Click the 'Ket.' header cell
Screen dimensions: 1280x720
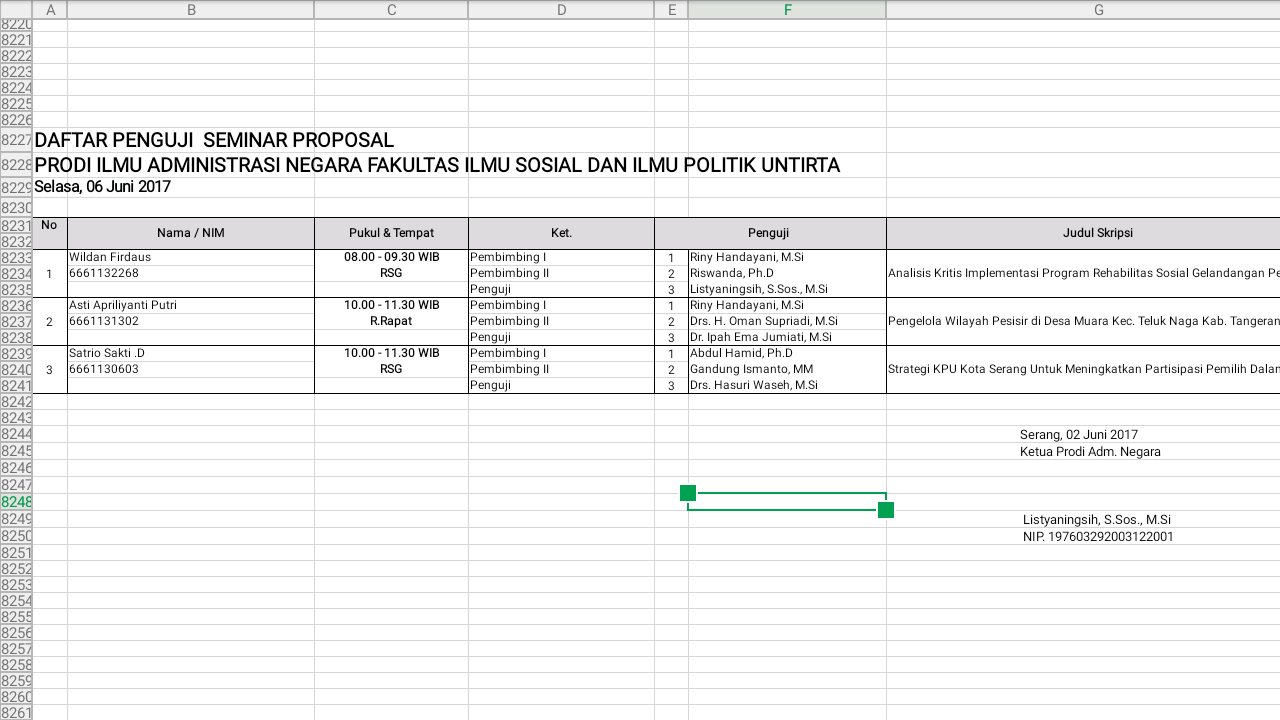561,233
